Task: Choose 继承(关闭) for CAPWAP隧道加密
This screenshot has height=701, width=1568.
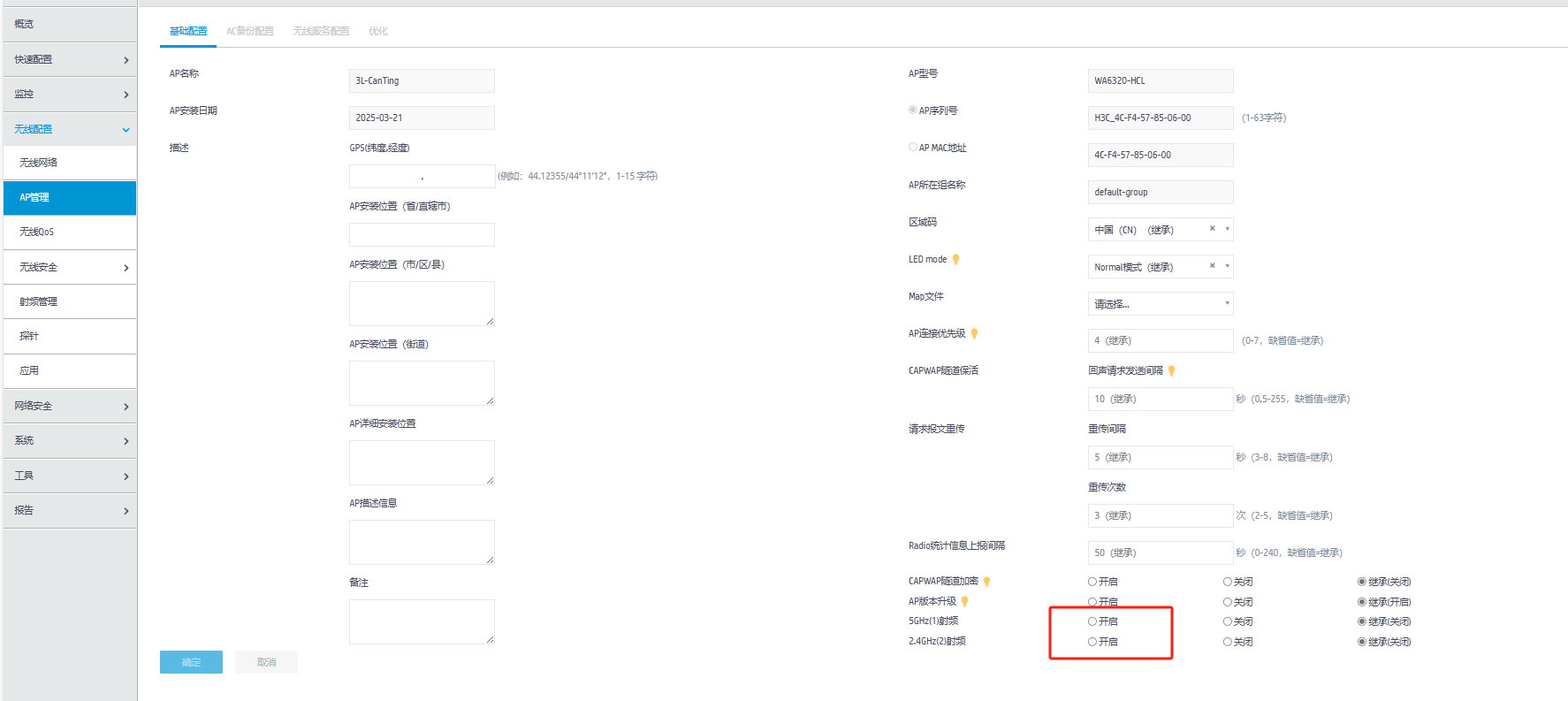Action: click(x=1362, y=582)
